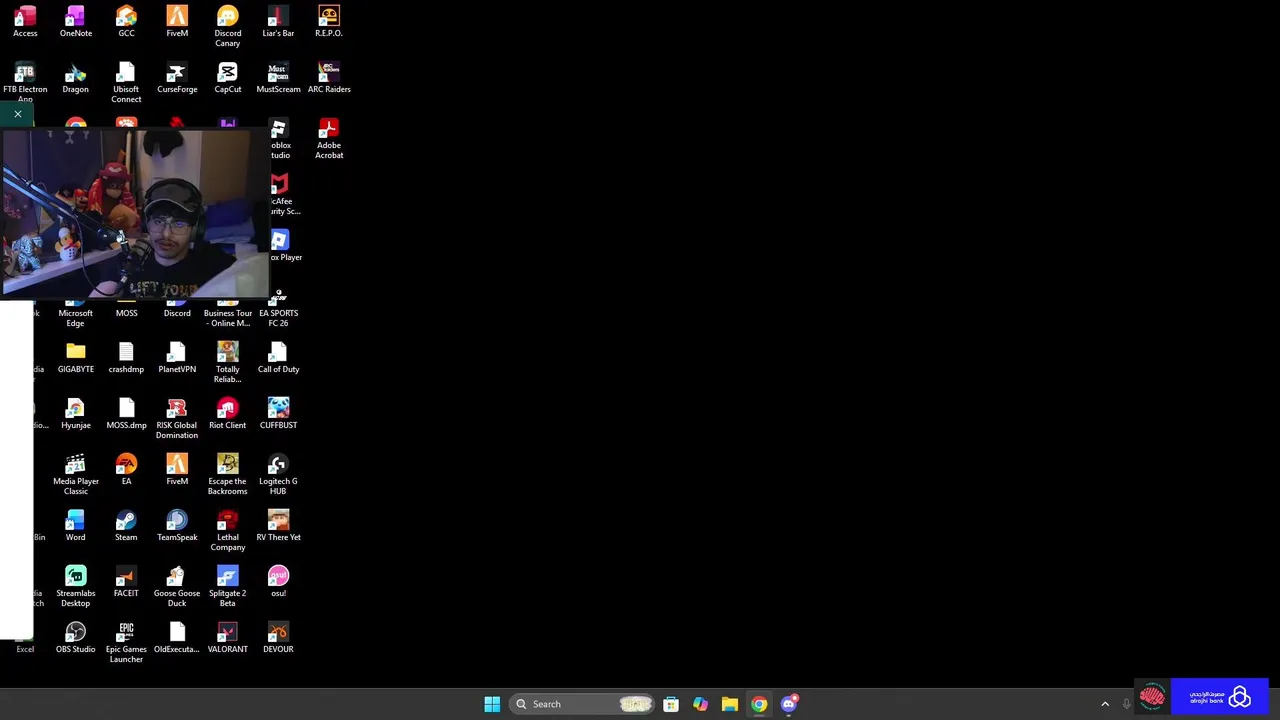1280x720 pixels.
Task: Open Word desktop shortcut
Action: pos(76,525)
